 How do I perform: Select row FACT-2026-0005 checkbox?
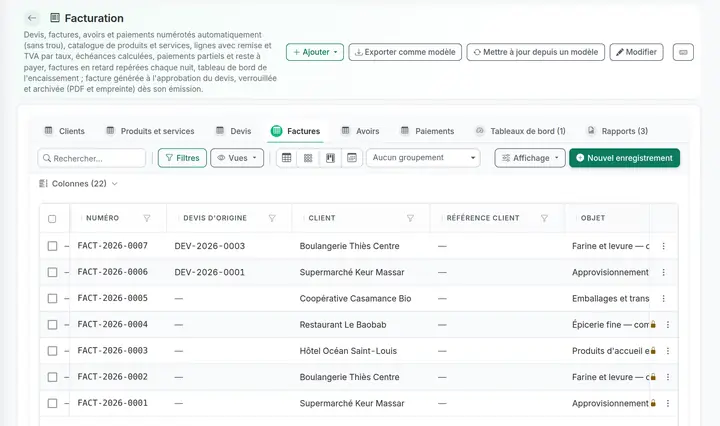pyautogui.click(x=52, y=298)
